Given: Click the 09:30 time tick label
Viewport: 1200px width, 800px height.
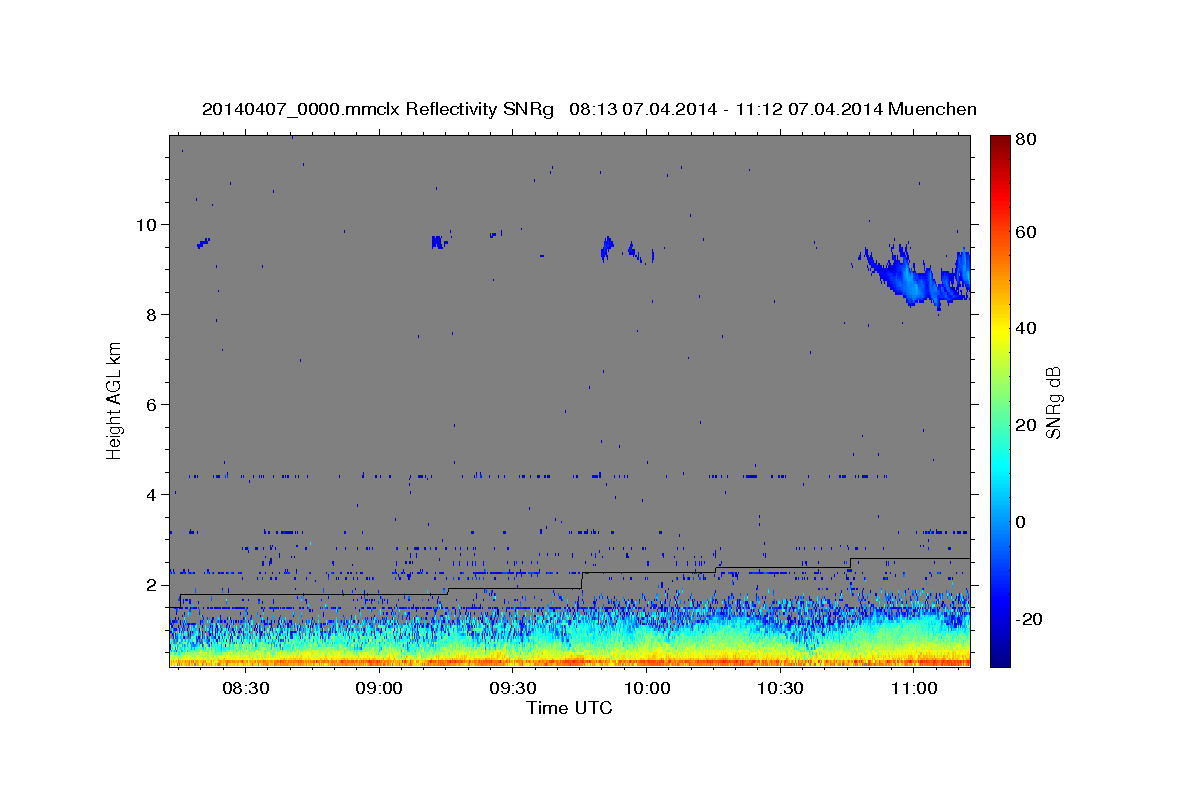Looking at the screenshot, I should coord(513,688).
